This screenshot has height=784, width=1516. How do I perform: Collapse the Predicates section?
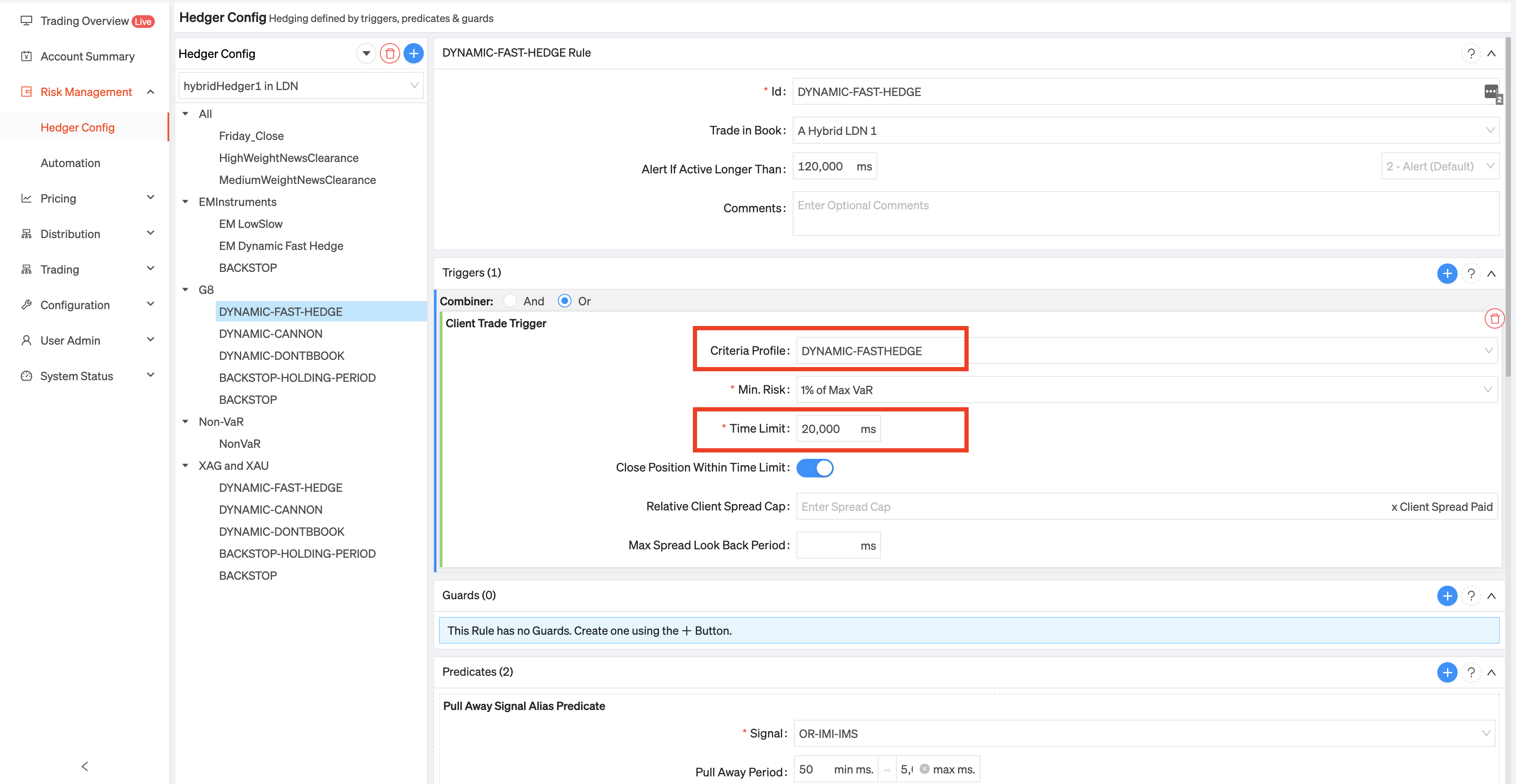pos(1491,672)
